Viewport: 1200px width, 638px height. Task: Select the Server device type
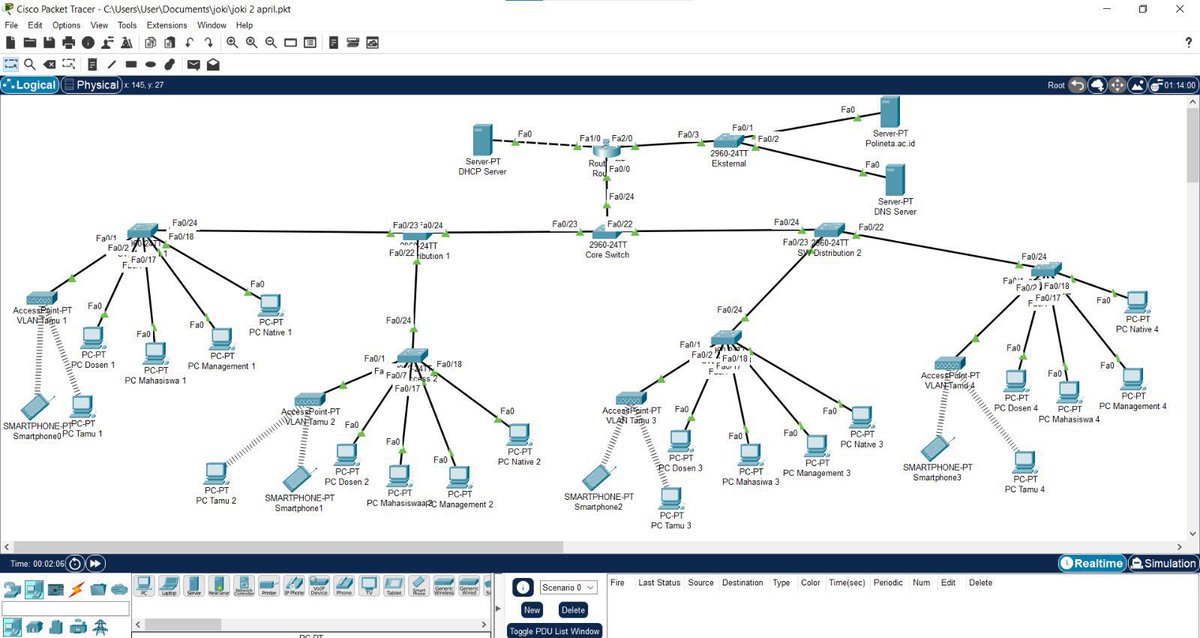[193, 588]
